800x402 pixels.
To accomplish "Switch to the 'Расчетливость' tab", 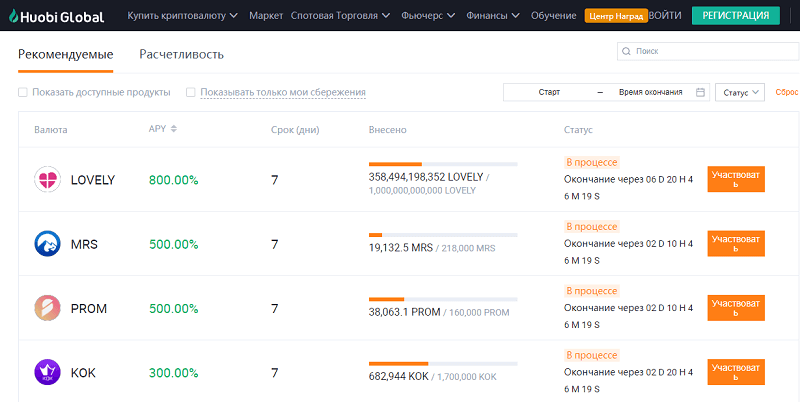I will point(182,54).
